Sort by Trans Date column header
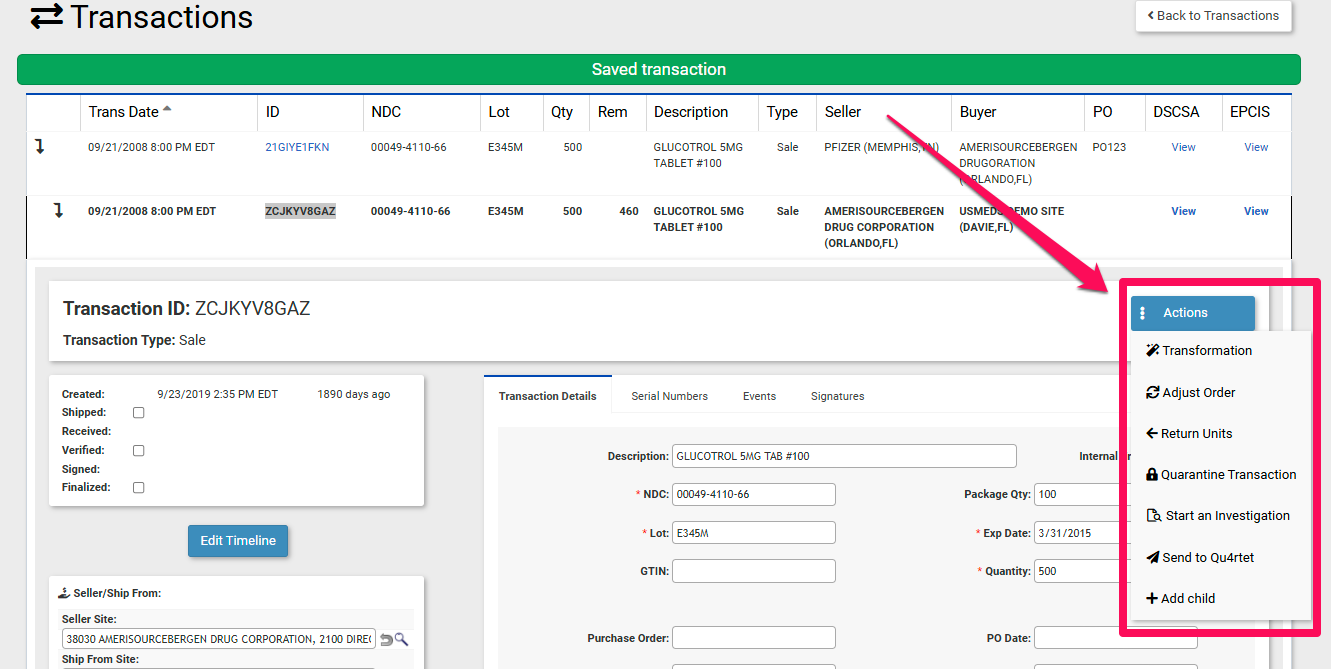 pyautogui.click(x=123, y=112)
